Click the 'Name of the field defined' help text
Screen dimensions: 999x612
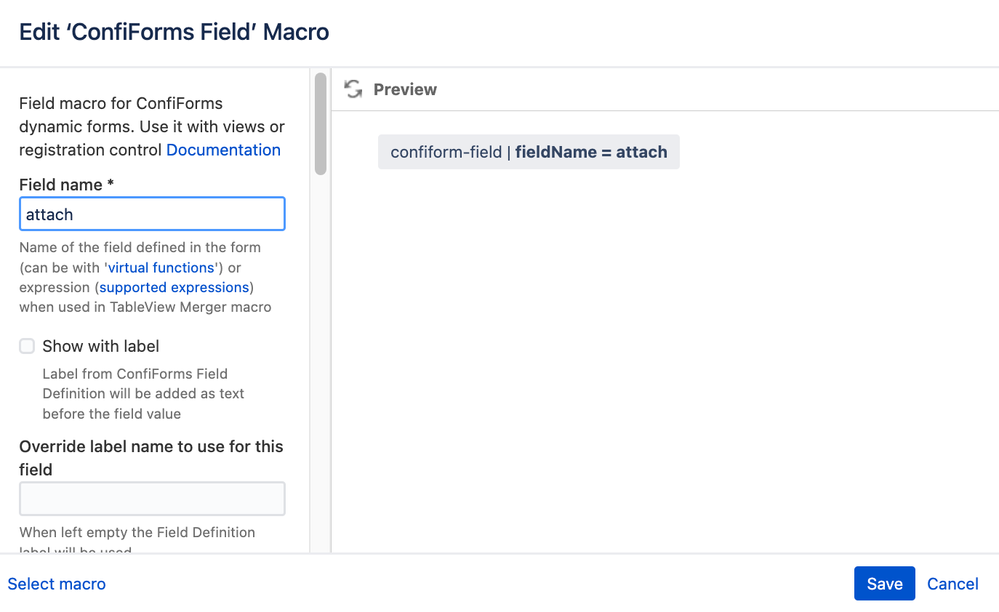coord(140,247)
